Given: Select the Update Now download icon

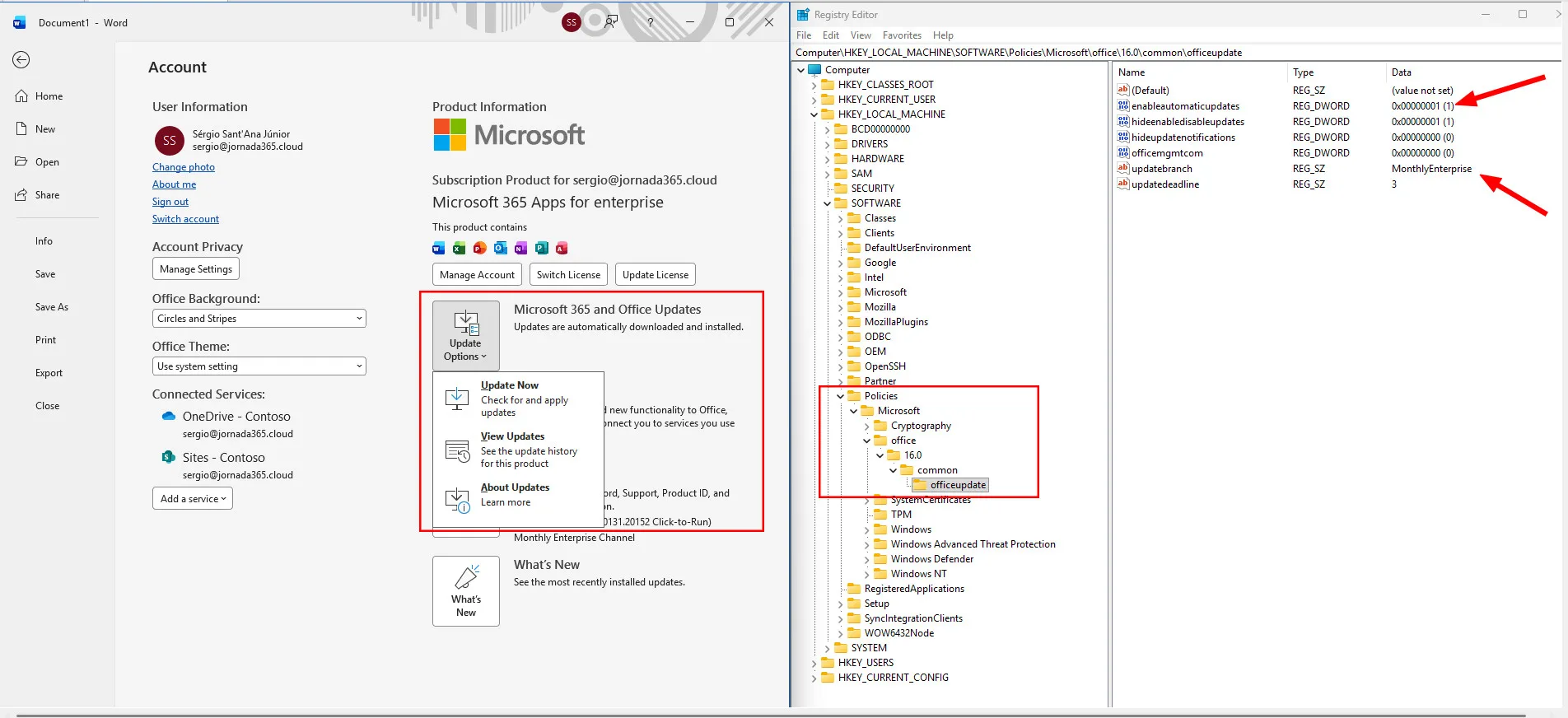Looking at the screenshot, I should (457, 399).
